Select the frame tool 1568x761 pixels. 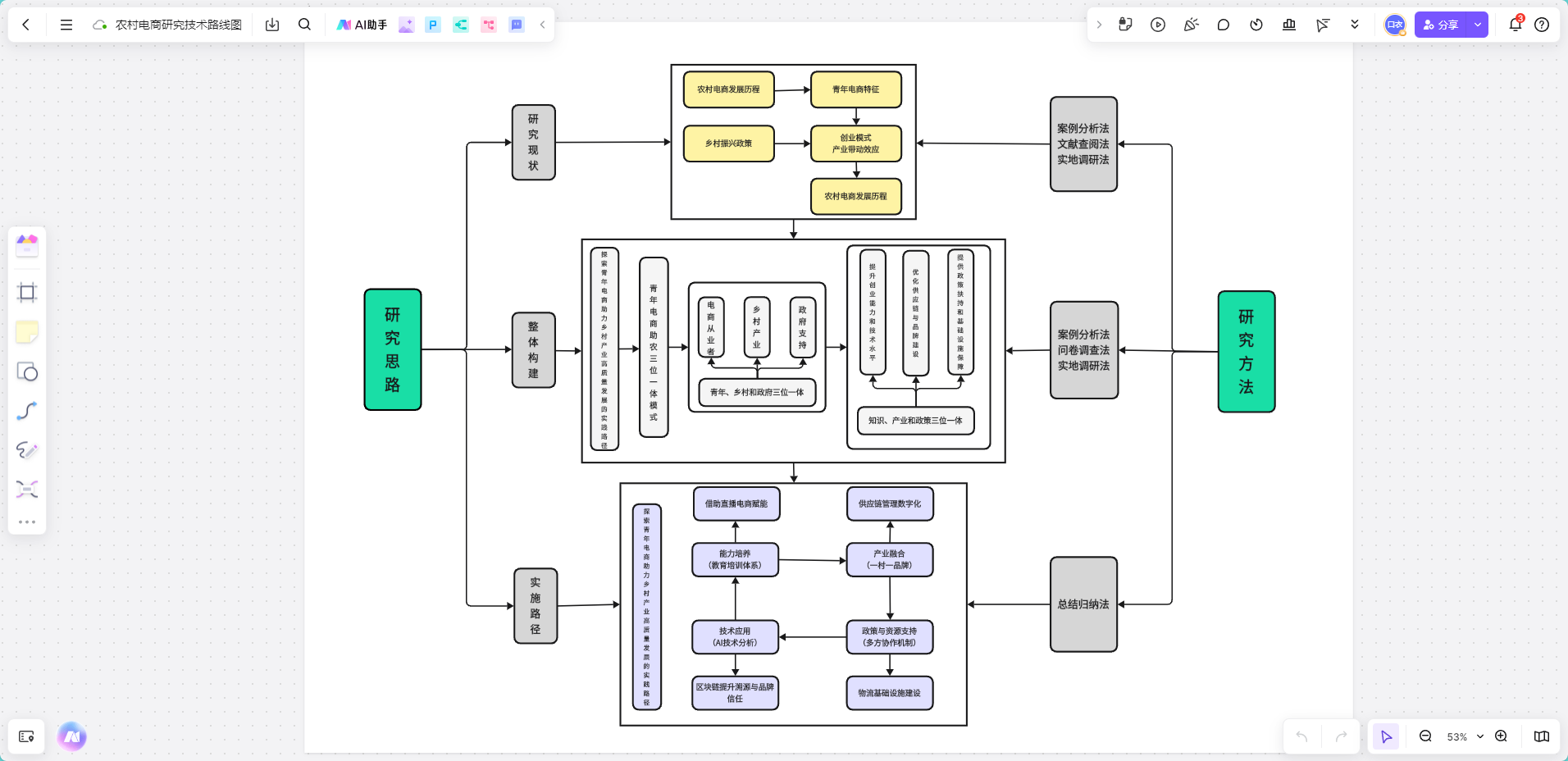coord(27,292)
